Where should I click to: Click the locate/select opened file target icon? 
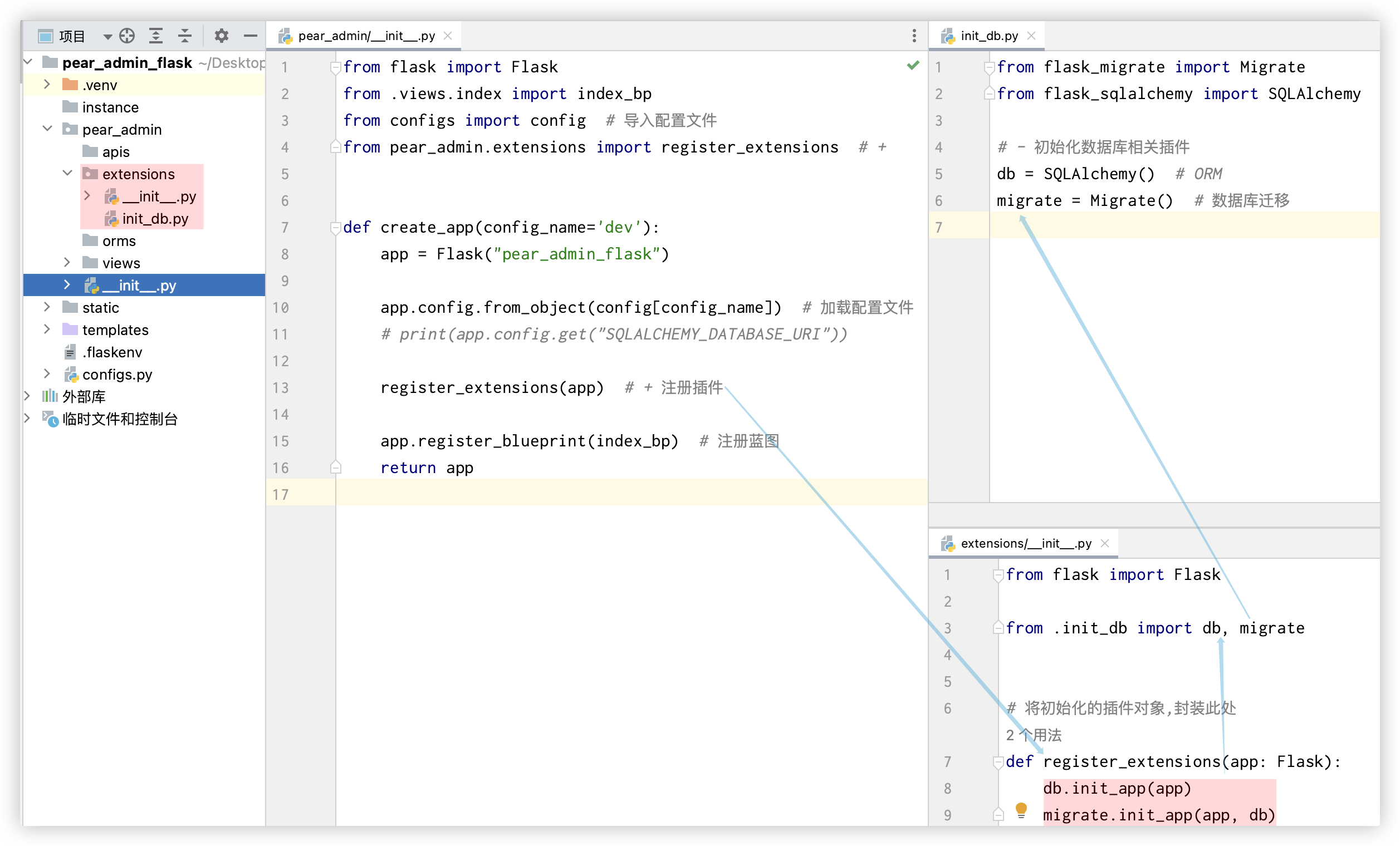pos(128,36)
